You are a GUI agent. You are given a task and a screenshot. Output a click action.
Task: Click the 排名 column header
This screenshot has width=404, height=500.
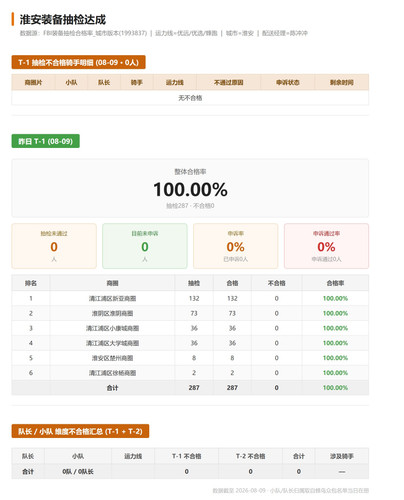(31, 283)
